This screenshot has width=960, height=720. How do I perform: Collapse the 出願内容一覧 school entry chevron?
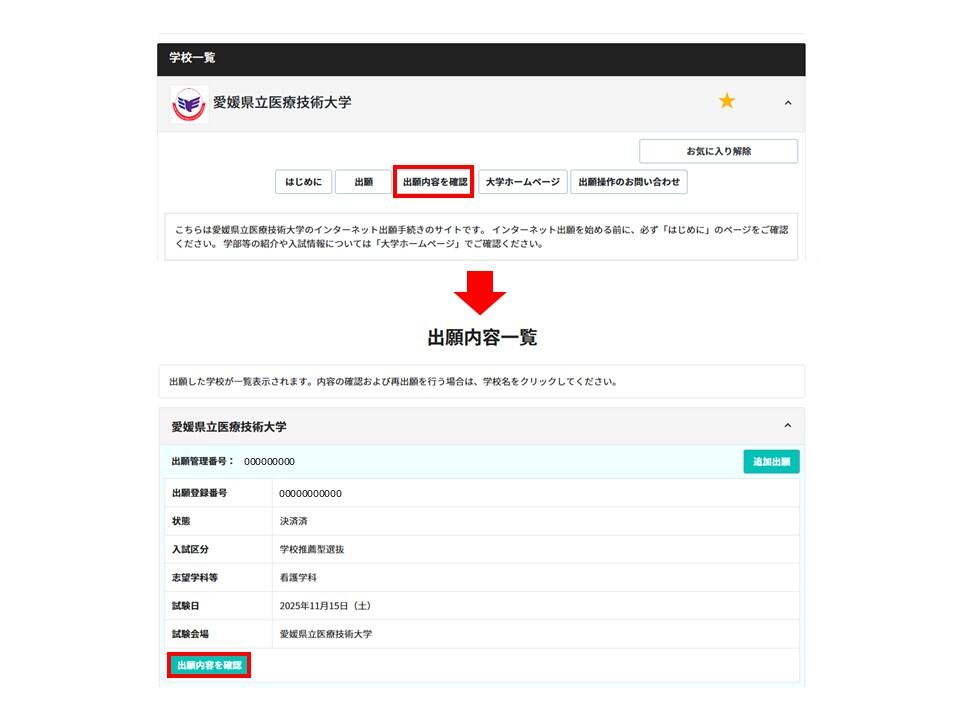tap(788, 426)
